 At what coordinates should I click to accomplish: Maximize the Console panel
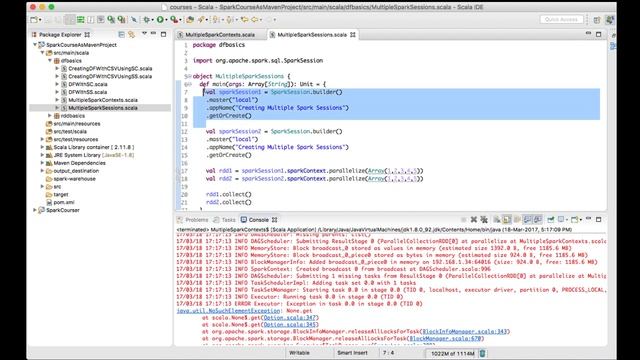598,219
